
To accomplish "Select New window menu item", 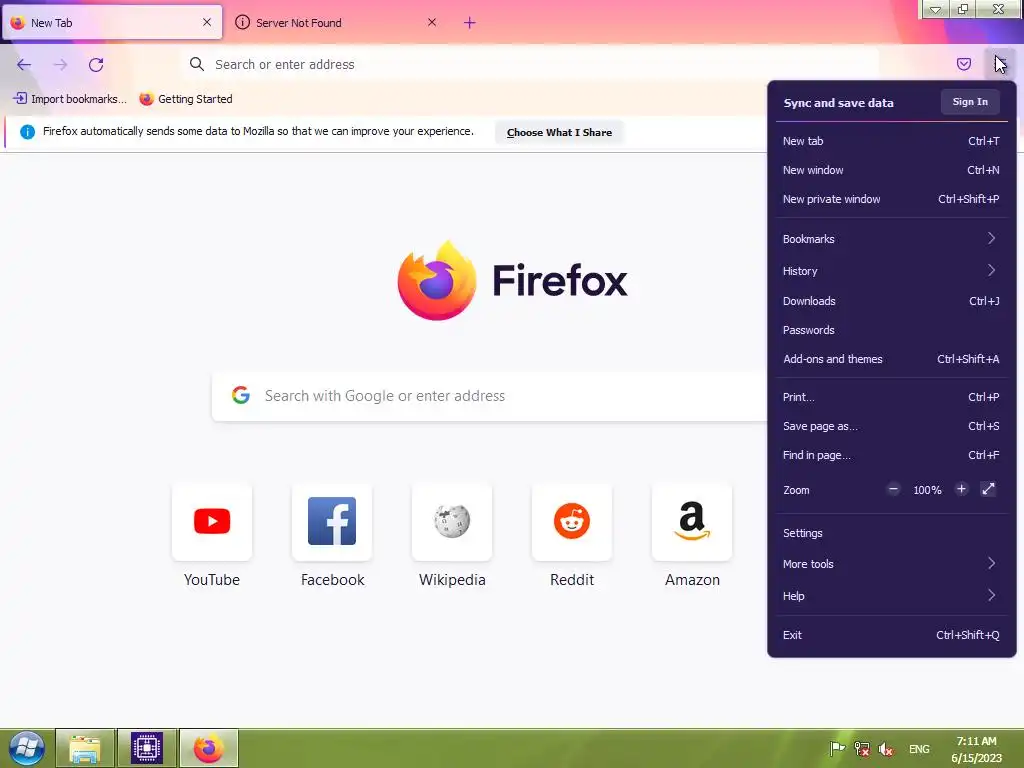I will (891, 170).
